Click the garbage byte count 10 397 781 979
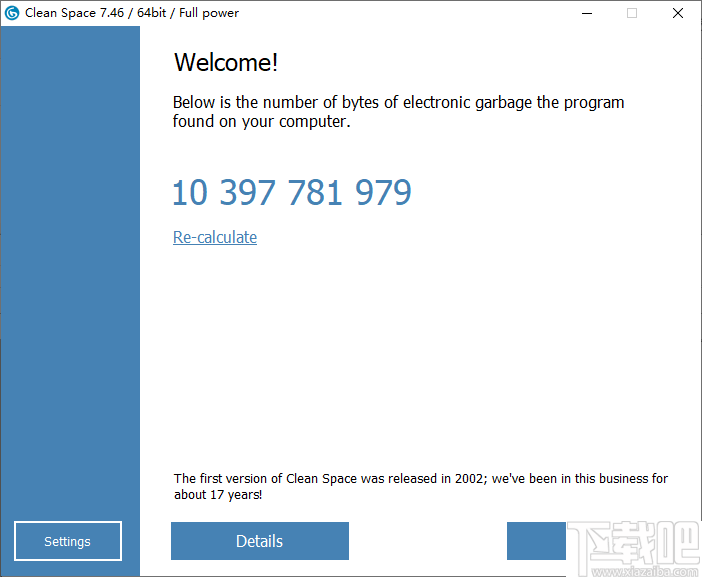The height and width of the screenshot is (577, 702). pos(292,192)
